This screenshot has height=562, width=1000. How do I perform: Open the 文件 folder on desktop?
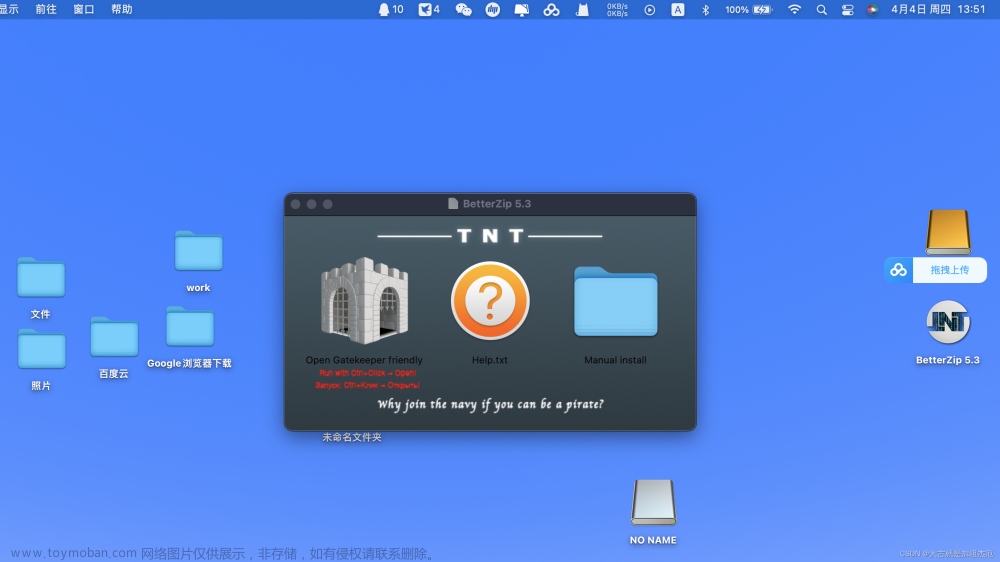[41, 277]
